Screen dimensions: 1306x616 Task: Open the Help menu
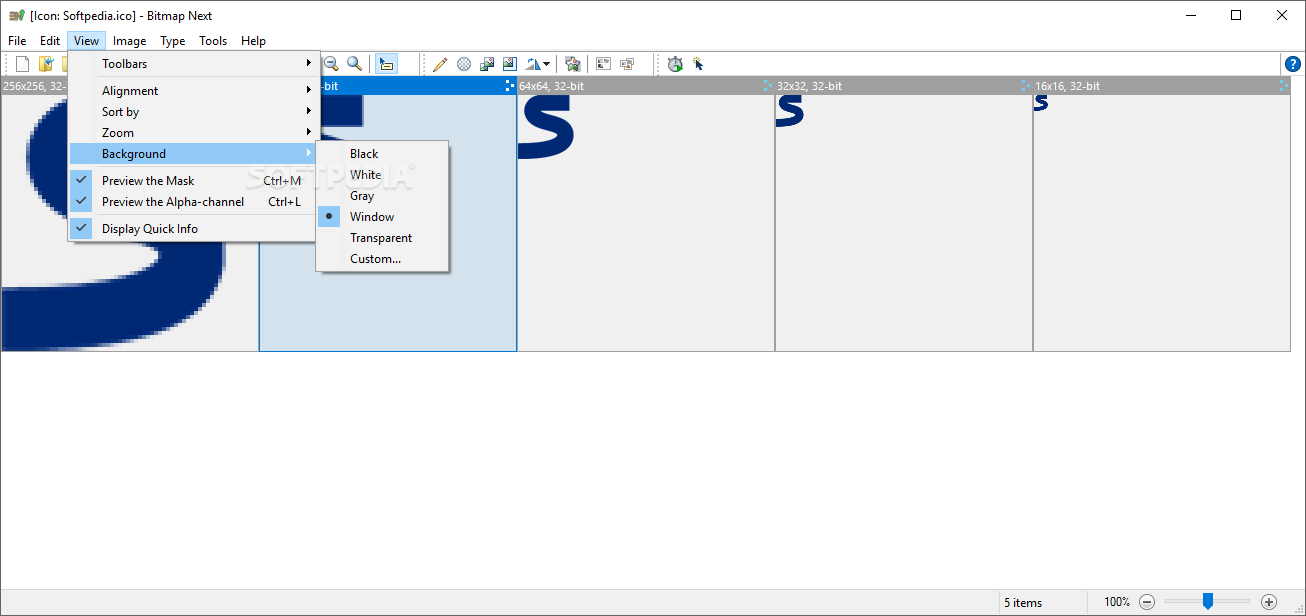254,41
